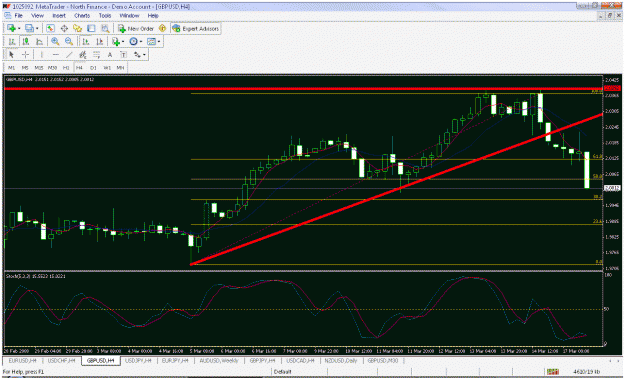
Task: Click the New Order button
Action: coord(136,28)
